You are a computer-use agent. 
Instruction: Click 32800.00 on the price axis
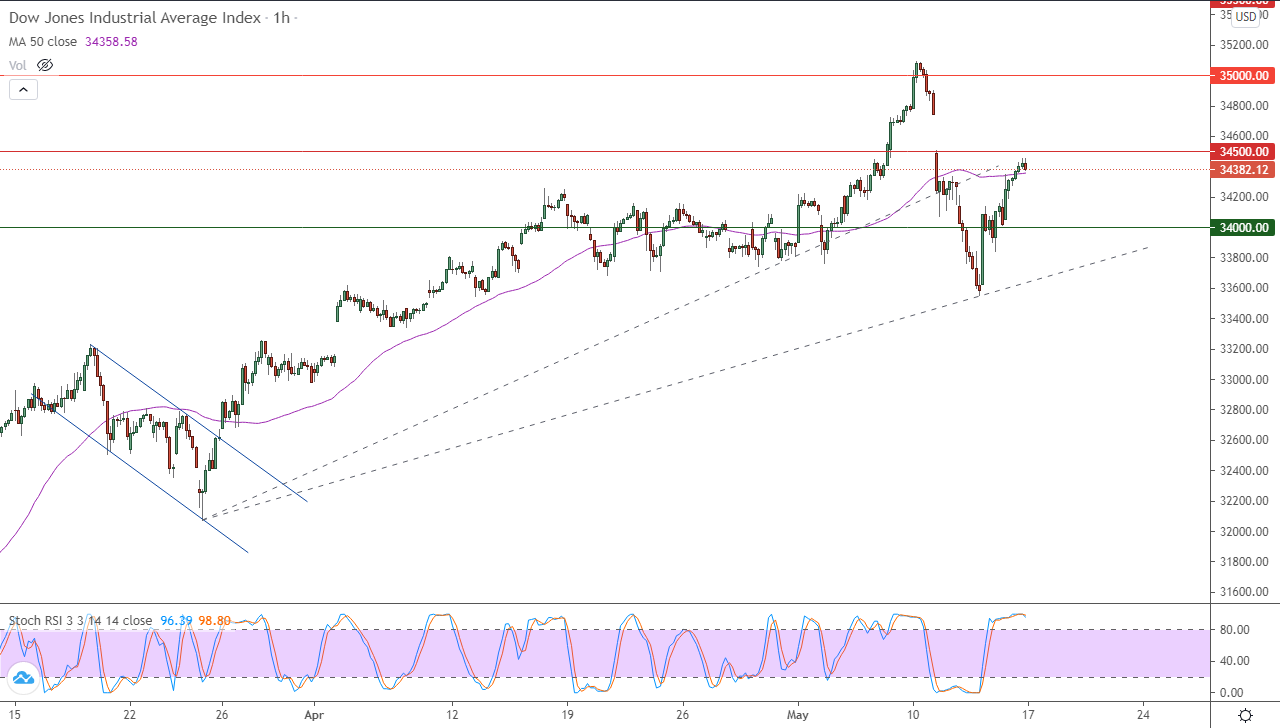tap(1242, 409)
